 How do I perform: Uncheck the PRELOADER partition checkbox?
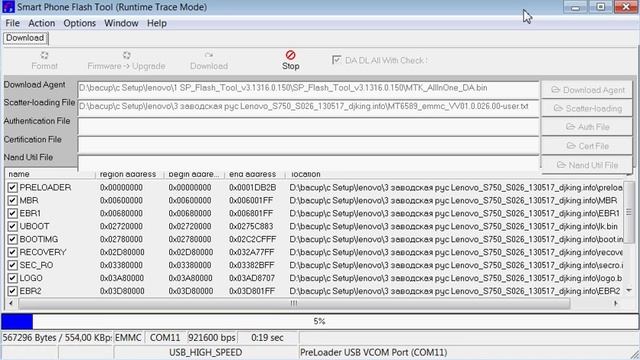(12, 187)
